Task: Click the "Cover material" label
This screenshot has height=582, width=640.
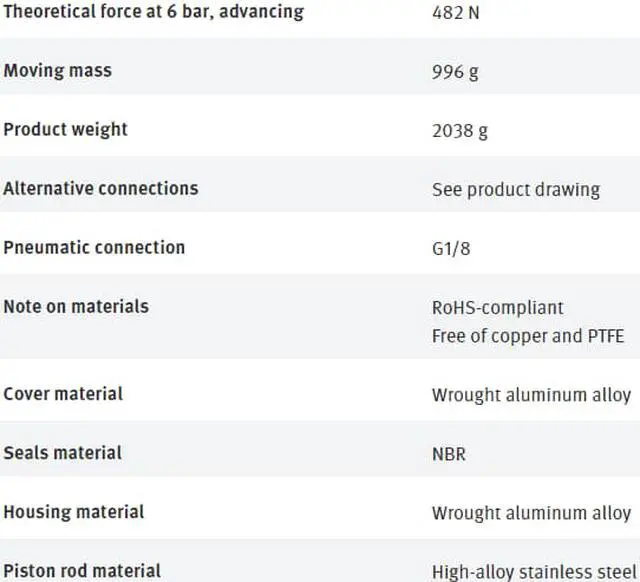Action: coord(62,393)
